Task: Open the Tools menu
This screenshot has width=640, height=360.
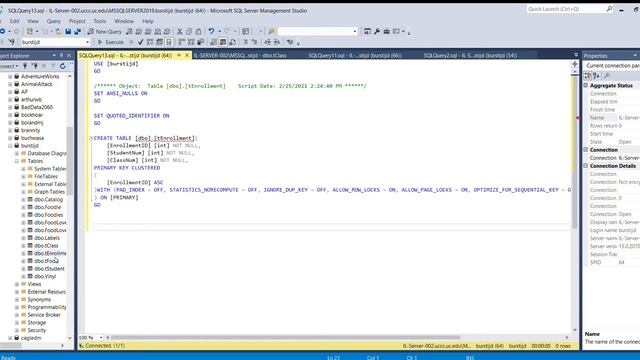Action: (x=100, y=21)
